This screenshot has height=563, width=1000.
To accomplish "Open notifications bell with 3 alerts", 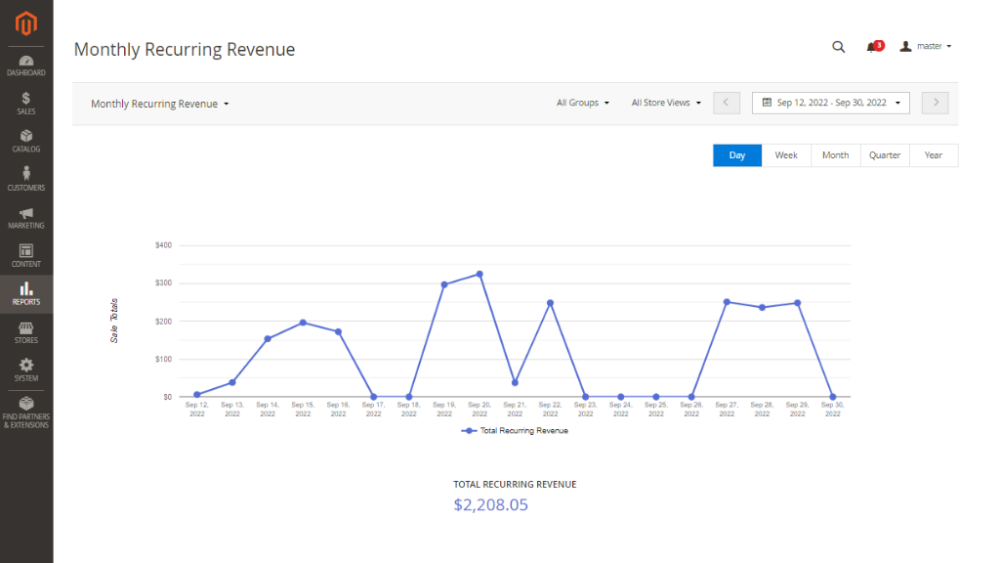I will click(x=874, y=47).
